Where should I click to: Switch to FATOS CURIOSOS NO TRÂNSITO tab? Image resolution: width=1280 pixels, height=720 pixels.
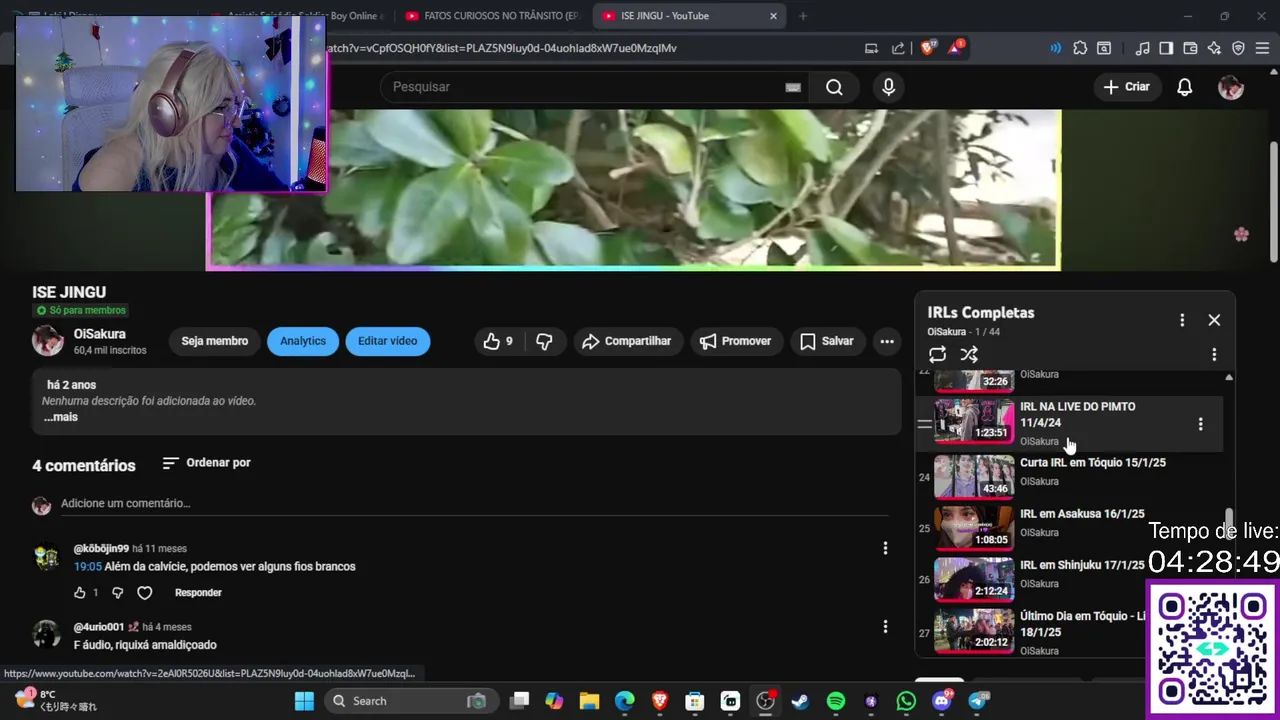click(x=493, y=16)
